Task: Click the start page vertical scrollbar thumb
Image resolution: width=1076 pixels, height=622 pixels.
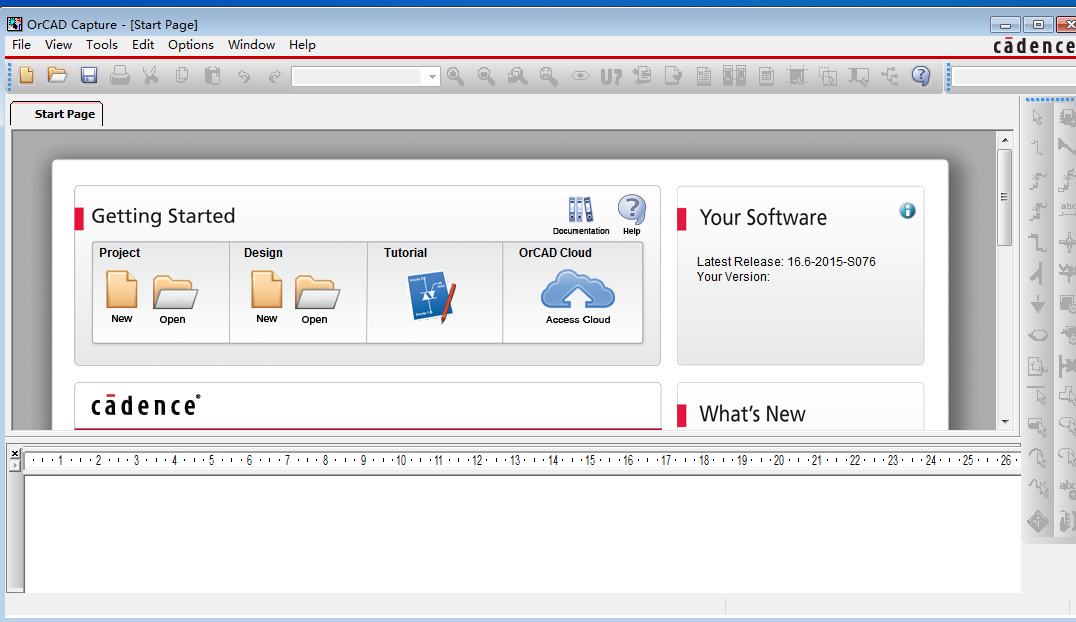Action: pyautogui.click(x=1005, y=197)
